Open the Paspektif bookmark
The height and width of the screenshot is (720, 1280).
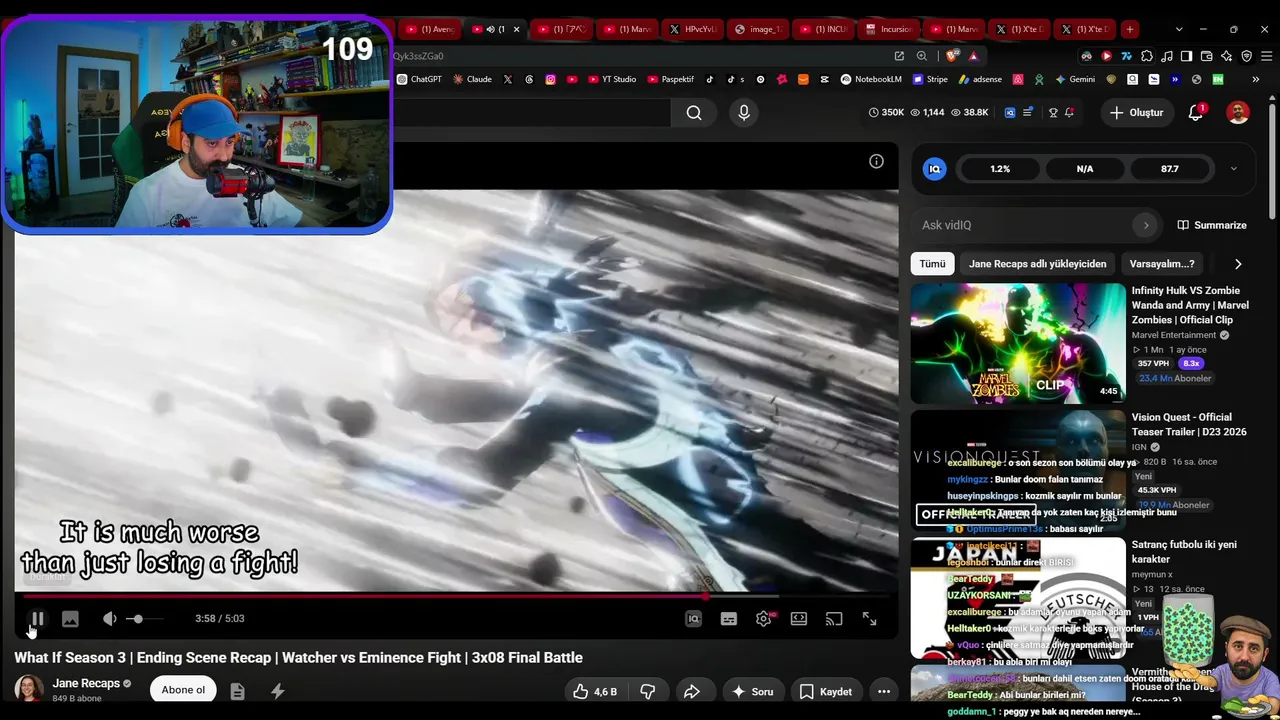pyautogui.click(x=670, y=79)
